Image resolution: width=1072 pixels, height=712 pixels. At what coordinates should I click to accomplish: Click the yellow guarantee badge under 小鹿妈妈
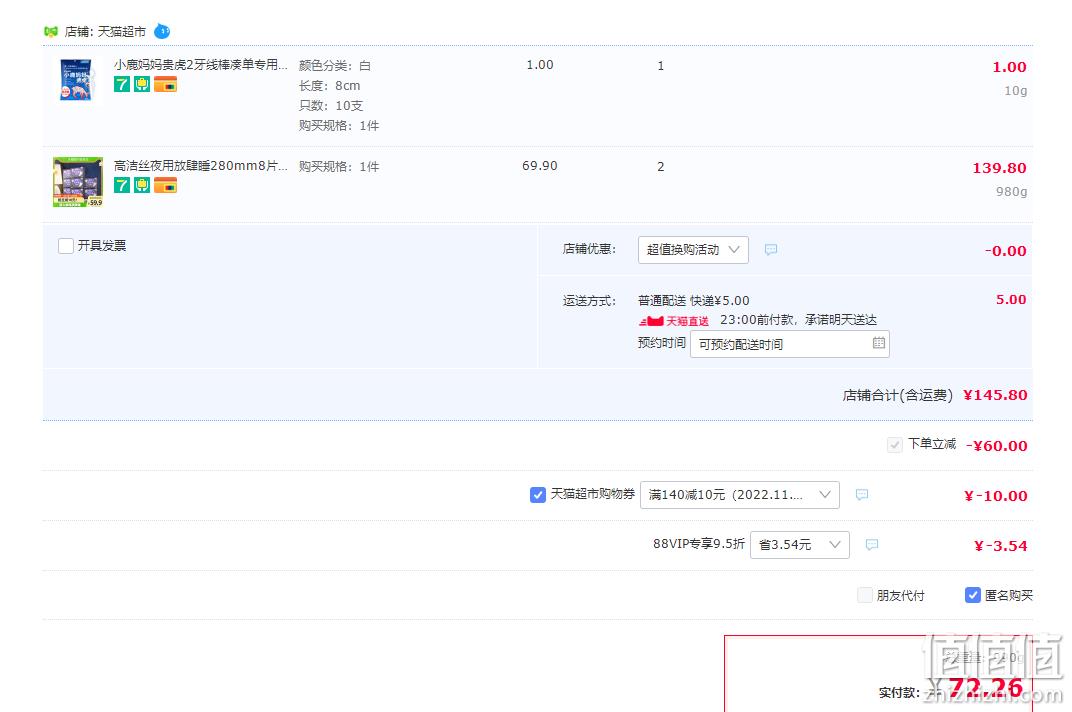click(x=142, y=84)
